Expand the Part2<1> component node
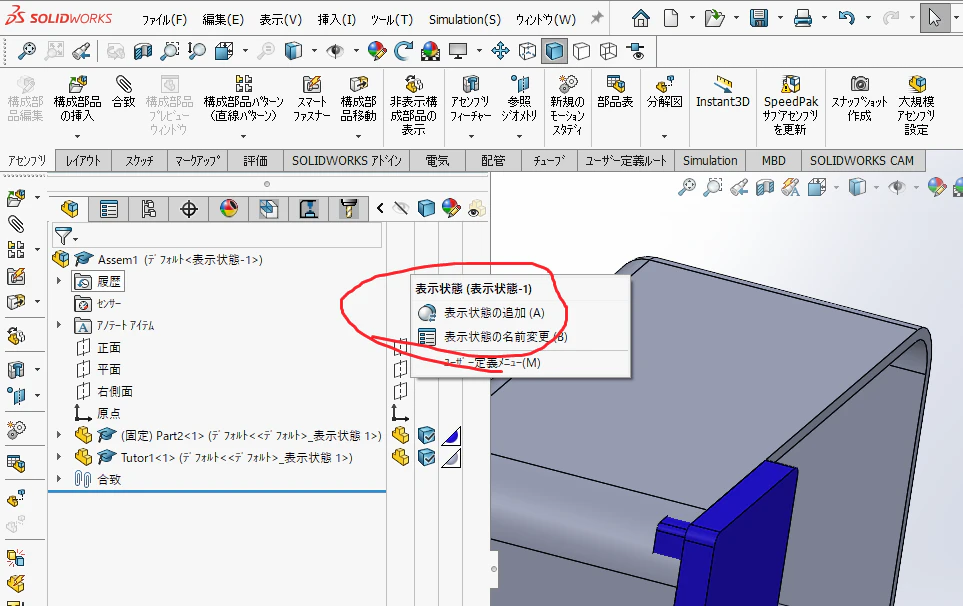 tap(59, 435)
